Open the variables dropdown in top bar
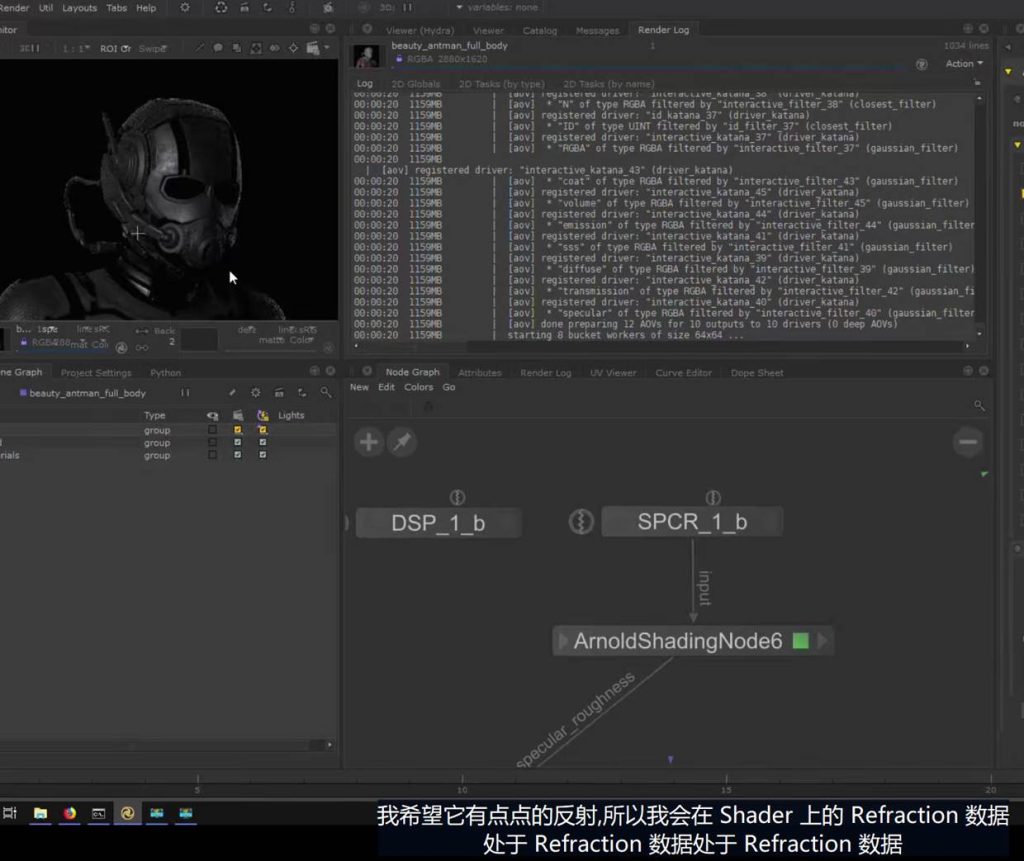Image resolution: width=1024 pixels, height=861 pixels. click(x=496, y=8)
